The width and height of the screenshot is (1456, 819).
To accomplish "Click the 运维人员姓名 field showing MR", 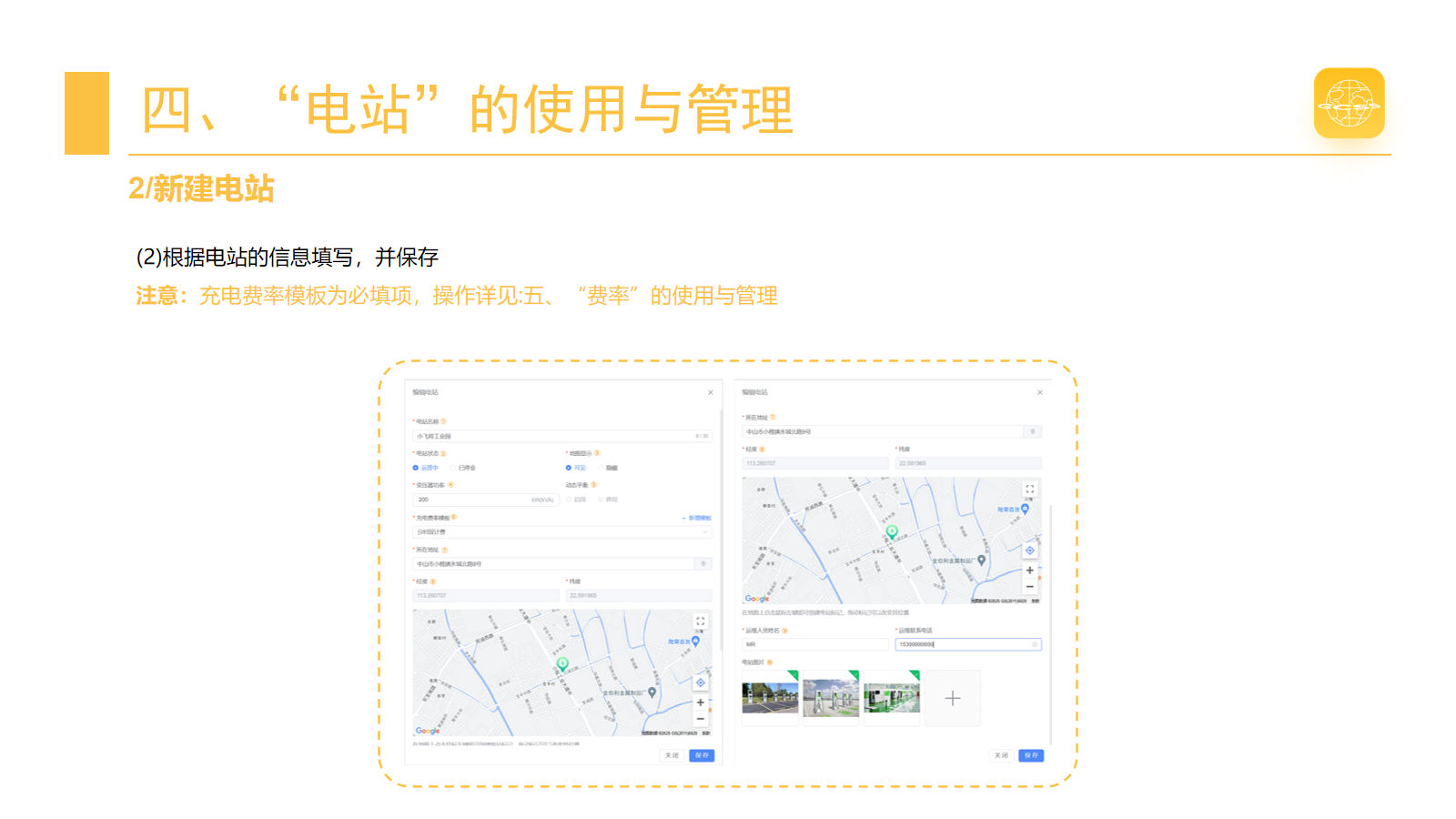I will point(815,644).
